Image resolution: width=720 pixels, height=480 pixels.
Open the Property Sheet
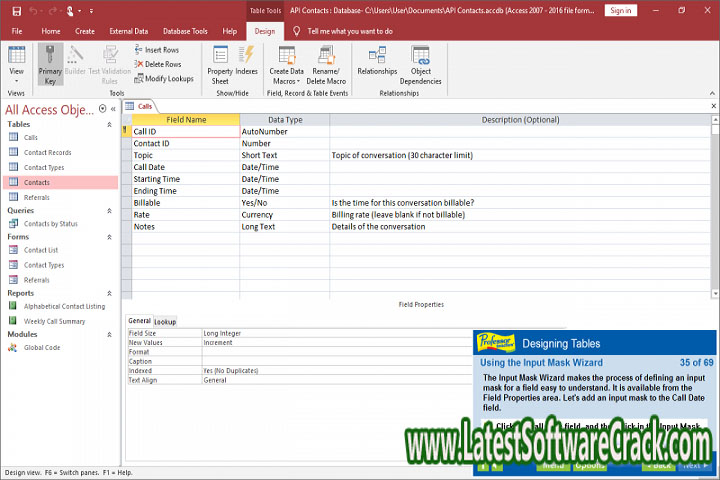coord(220,64)
